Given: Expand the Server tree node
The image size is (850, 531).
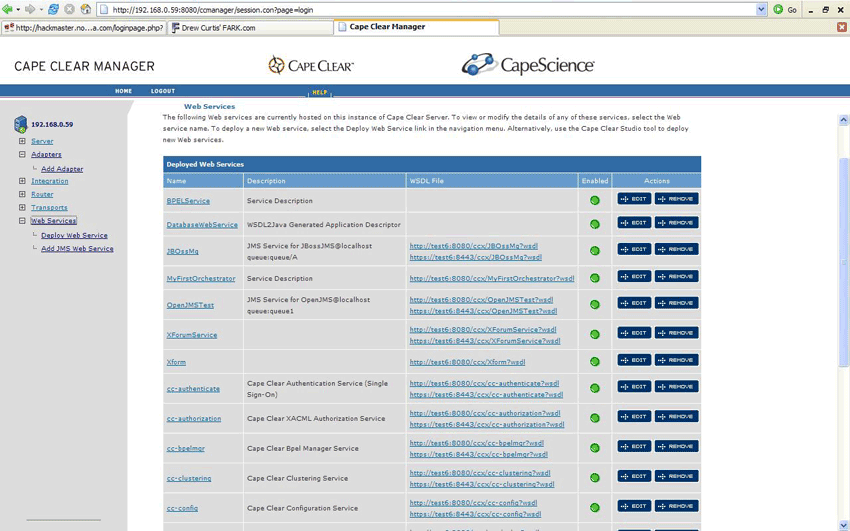Looking at the screenshot, I should point(22,141).
